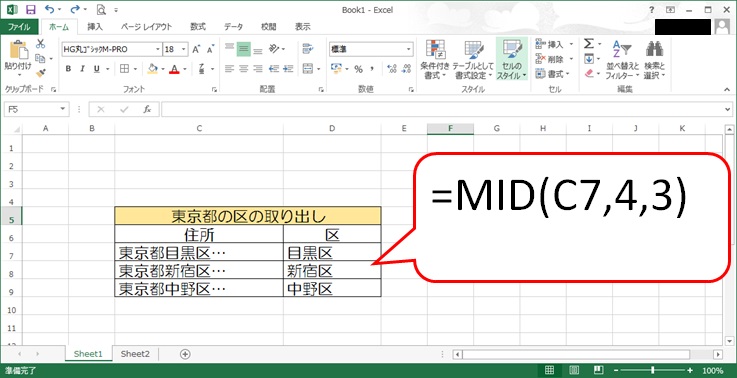Change text orientation with the angled icon
The height and width of the screenshot is (378, 737).
point(274,49)
